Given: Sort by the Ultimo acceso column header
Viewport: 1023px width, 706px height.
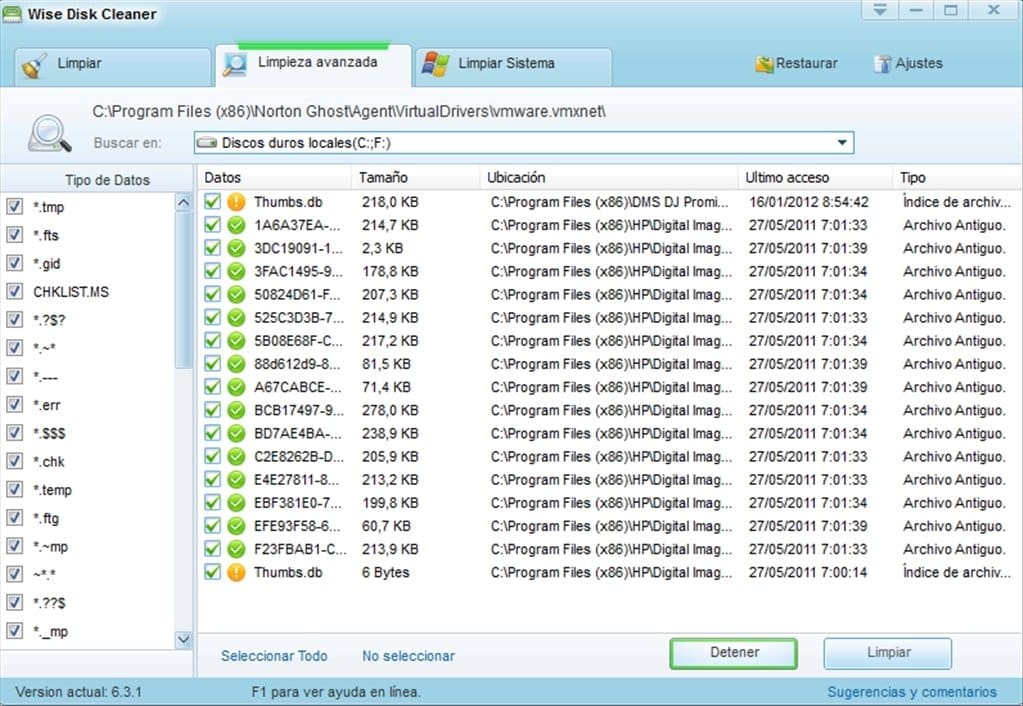Looking at the screenshot, I should tap(814, 177).
